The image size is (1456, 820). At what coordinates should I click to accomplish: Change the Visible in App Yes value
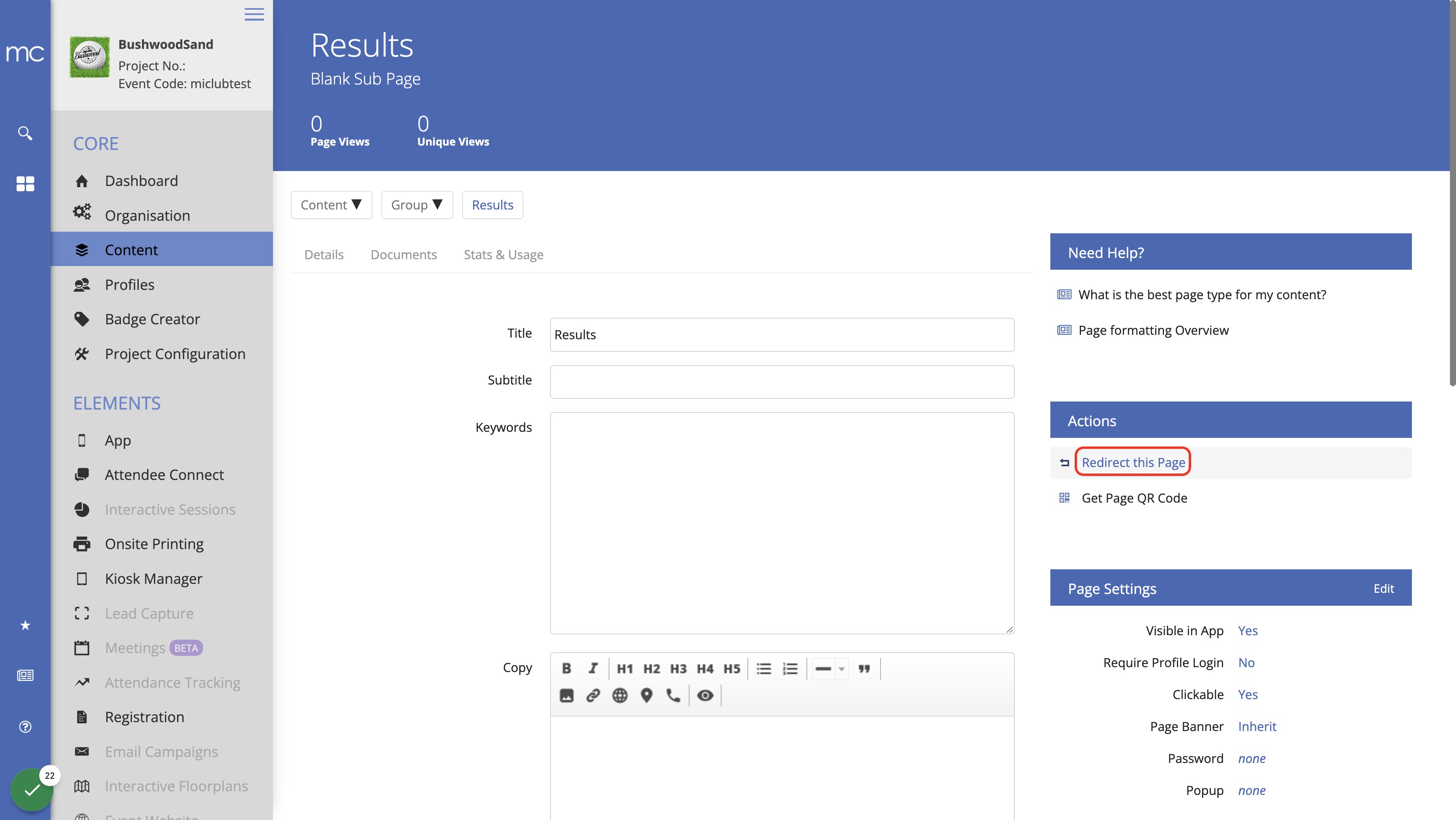pos(1247,631)
